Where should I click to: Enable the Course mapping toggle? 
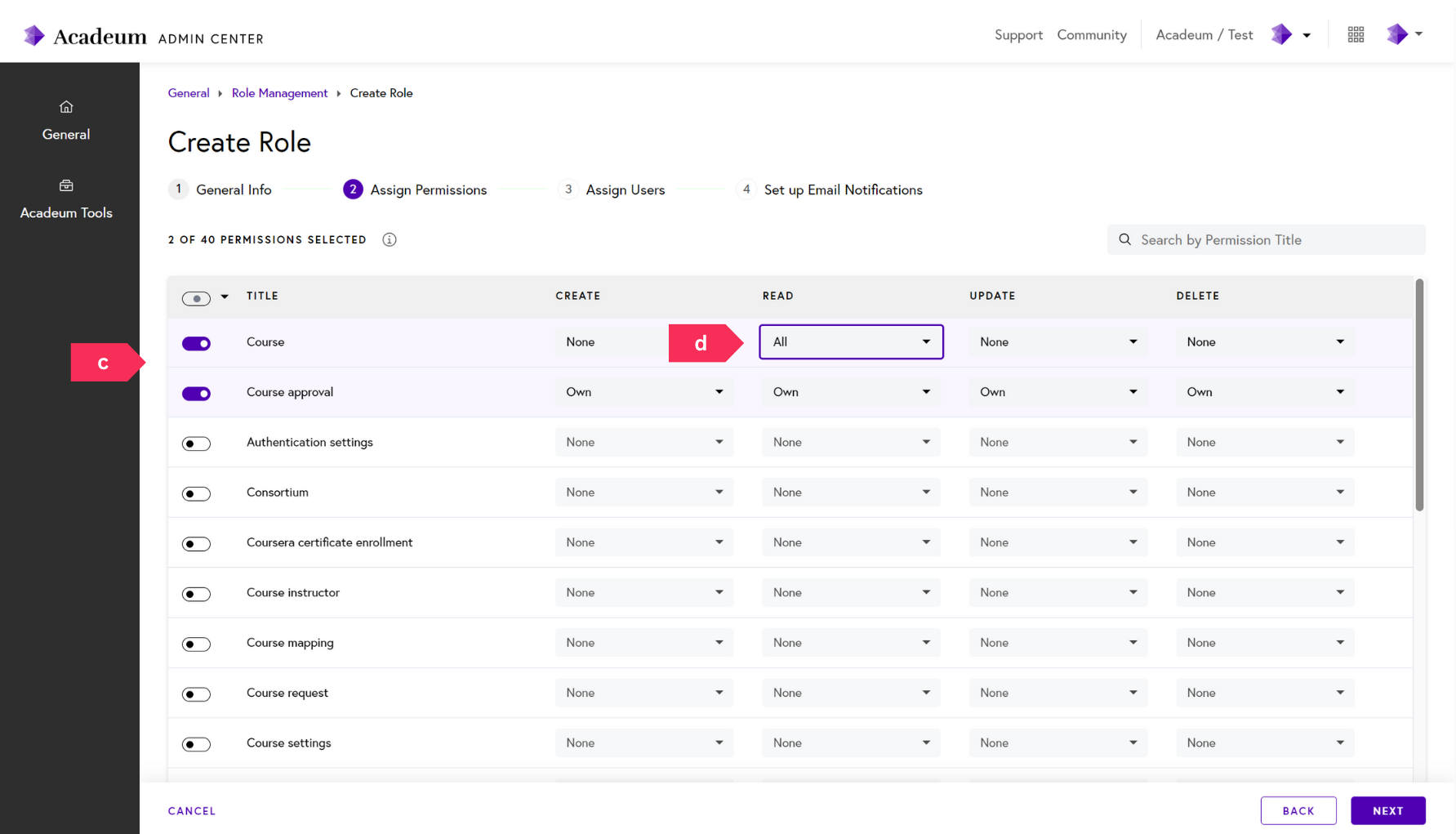(x=196, y=644)
